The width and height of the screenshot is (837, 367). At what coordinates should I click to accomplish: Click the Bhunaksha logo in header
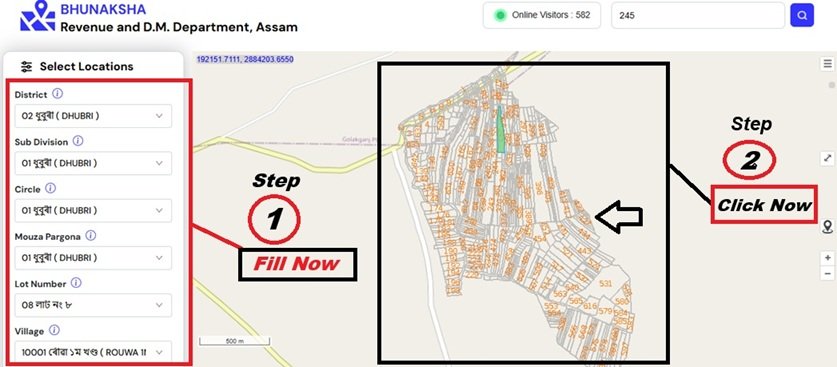[37, 15]
